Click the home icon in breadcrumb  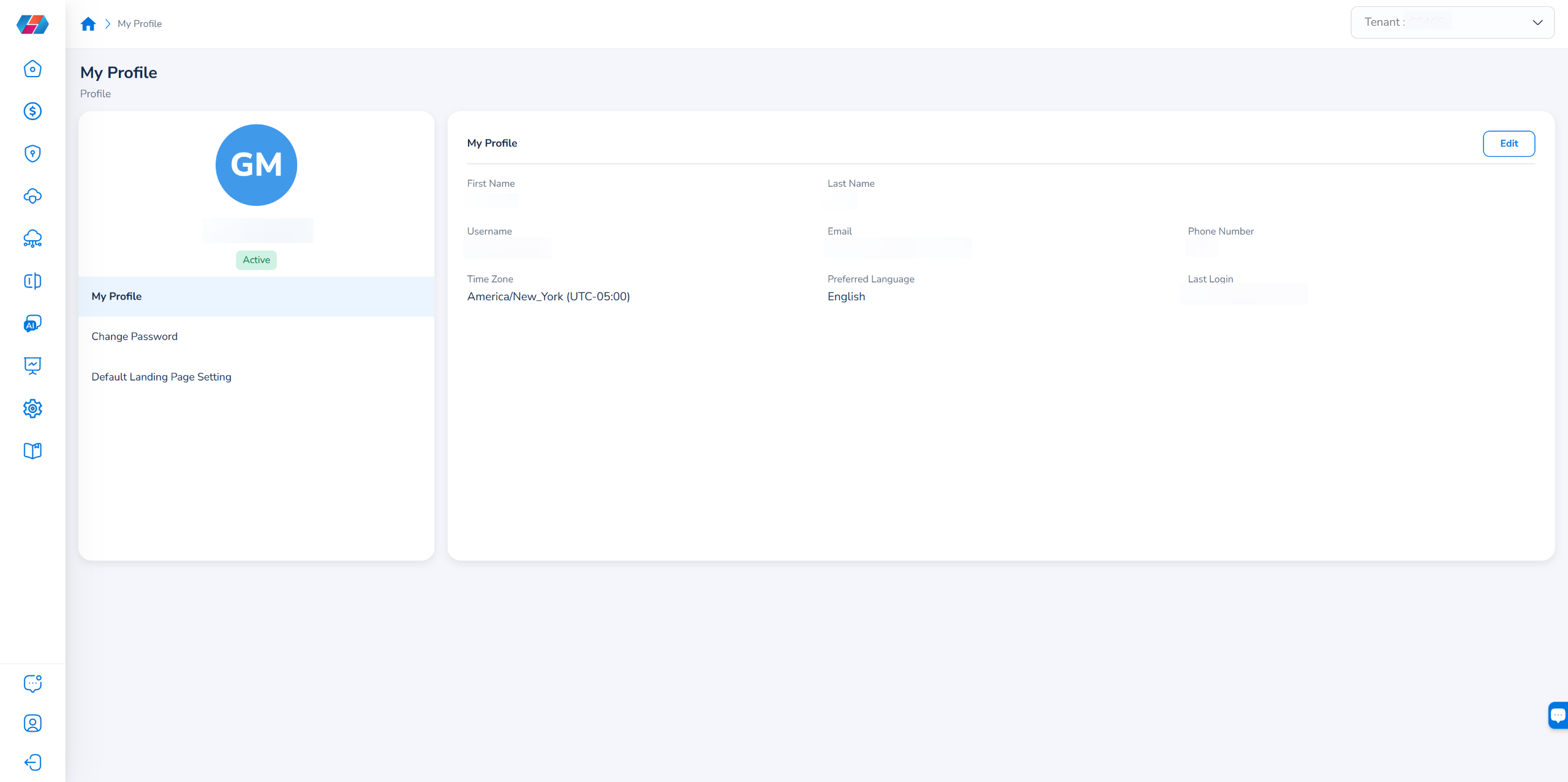click(88, 24)
